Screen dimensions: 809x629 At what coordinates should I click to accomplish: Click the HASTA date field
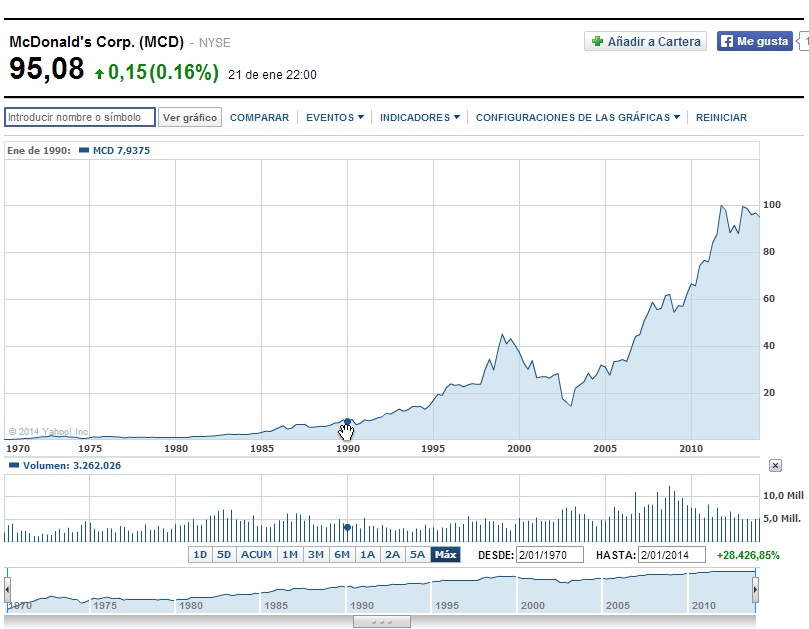[x=672, y=555]
